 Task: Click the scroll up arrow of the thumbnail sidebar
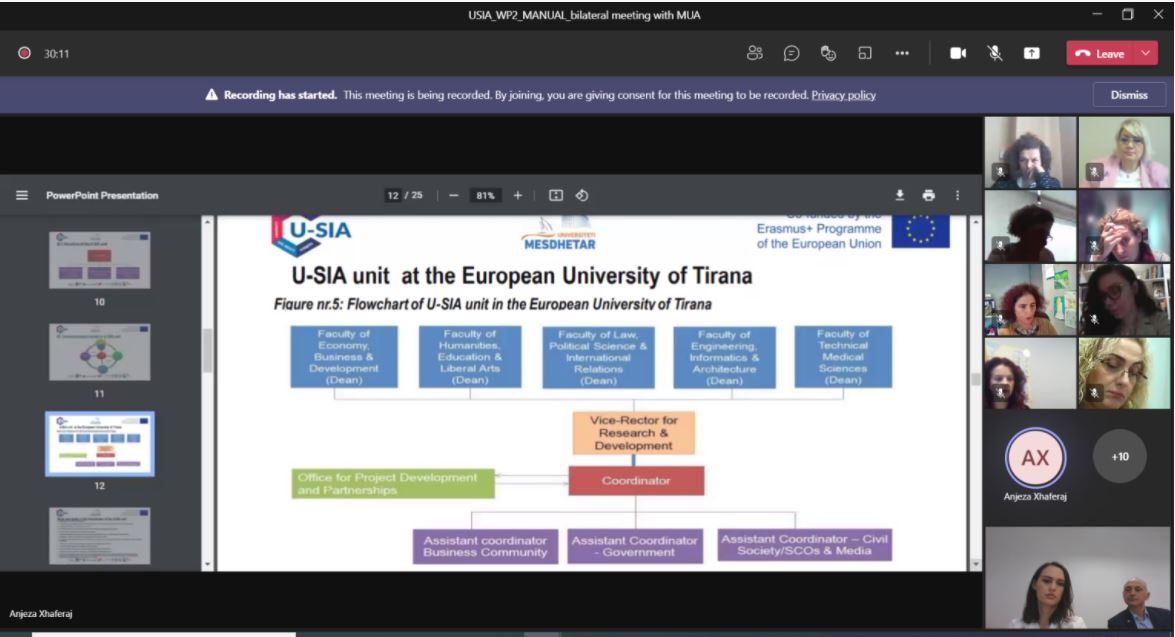208,222
